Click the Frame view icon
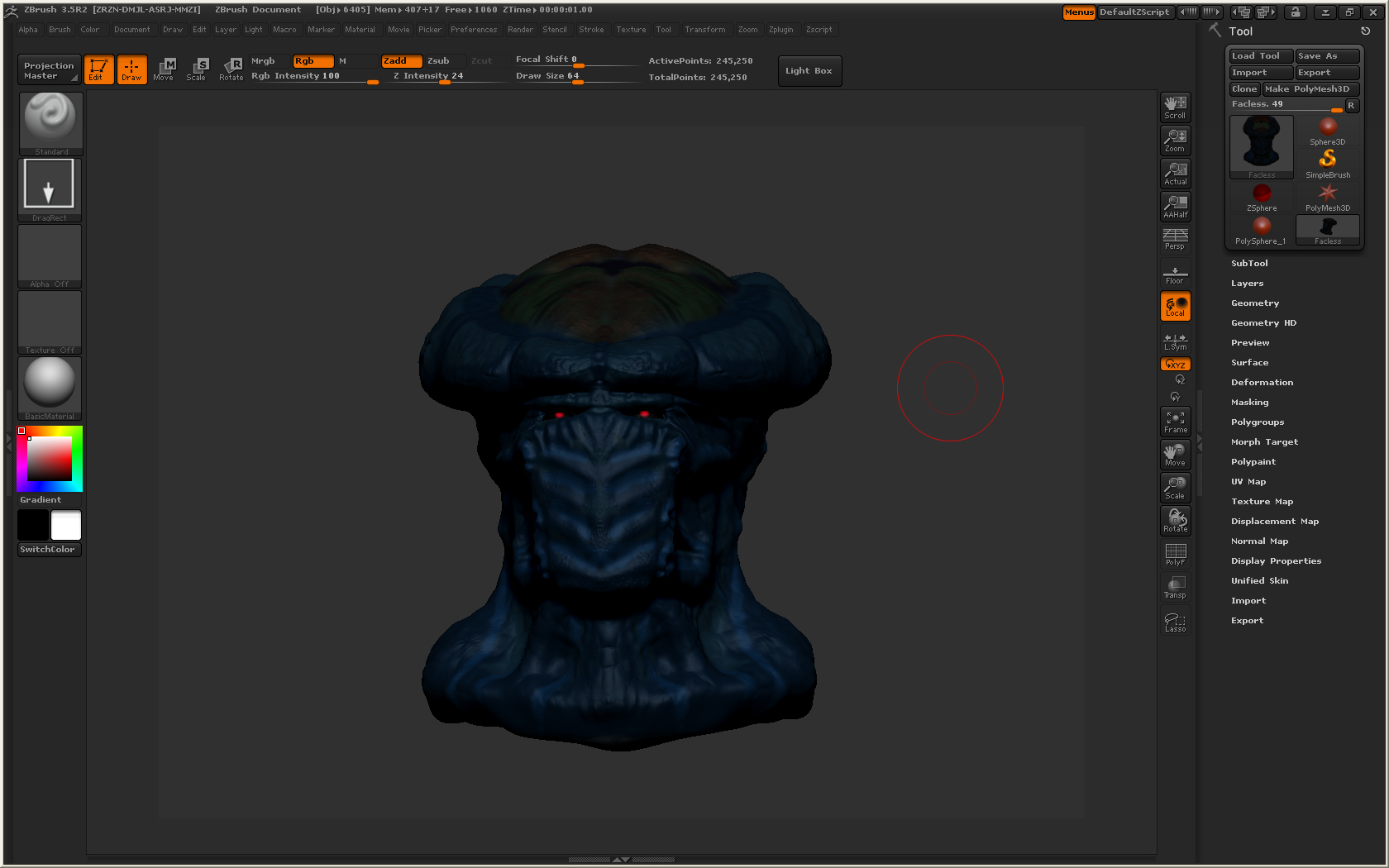This screenshot has width=1389, height=868. pyautogui.click(x=1175, y=422)
